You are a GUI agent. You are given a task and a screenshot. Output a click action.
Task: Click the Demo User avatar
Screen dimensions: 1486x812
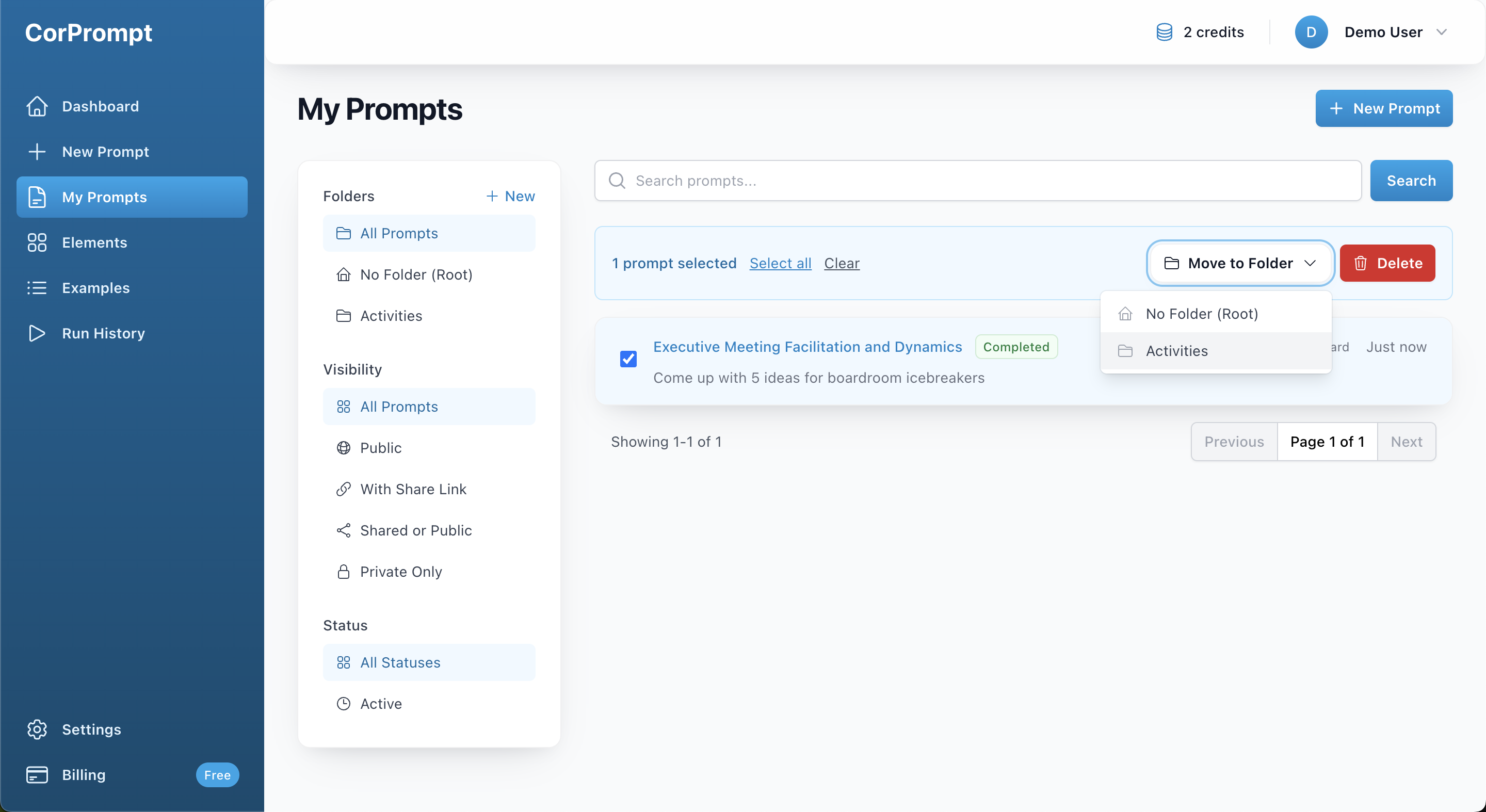[1311, 33]
